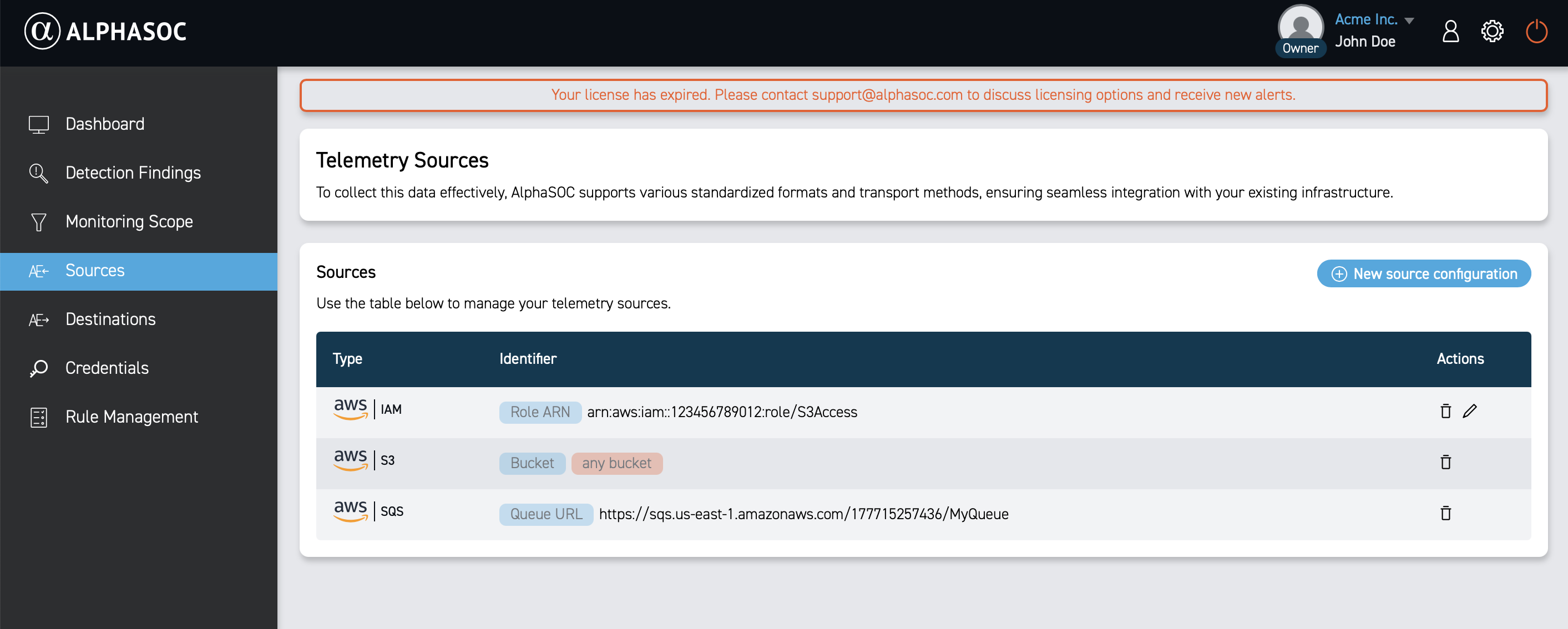
Task: Click the AlphaSOC logo
Action: [x=105, y=31]
